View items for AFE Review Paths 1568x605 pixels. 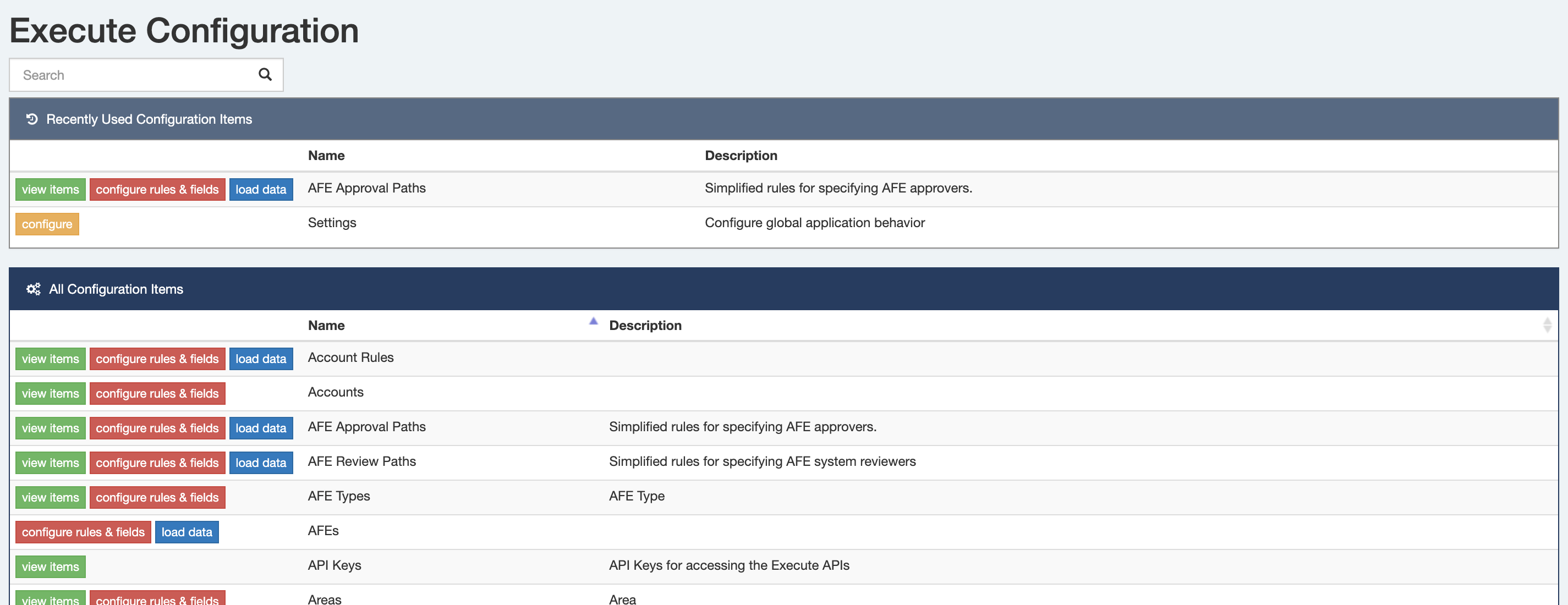click(x=51, y=463)
